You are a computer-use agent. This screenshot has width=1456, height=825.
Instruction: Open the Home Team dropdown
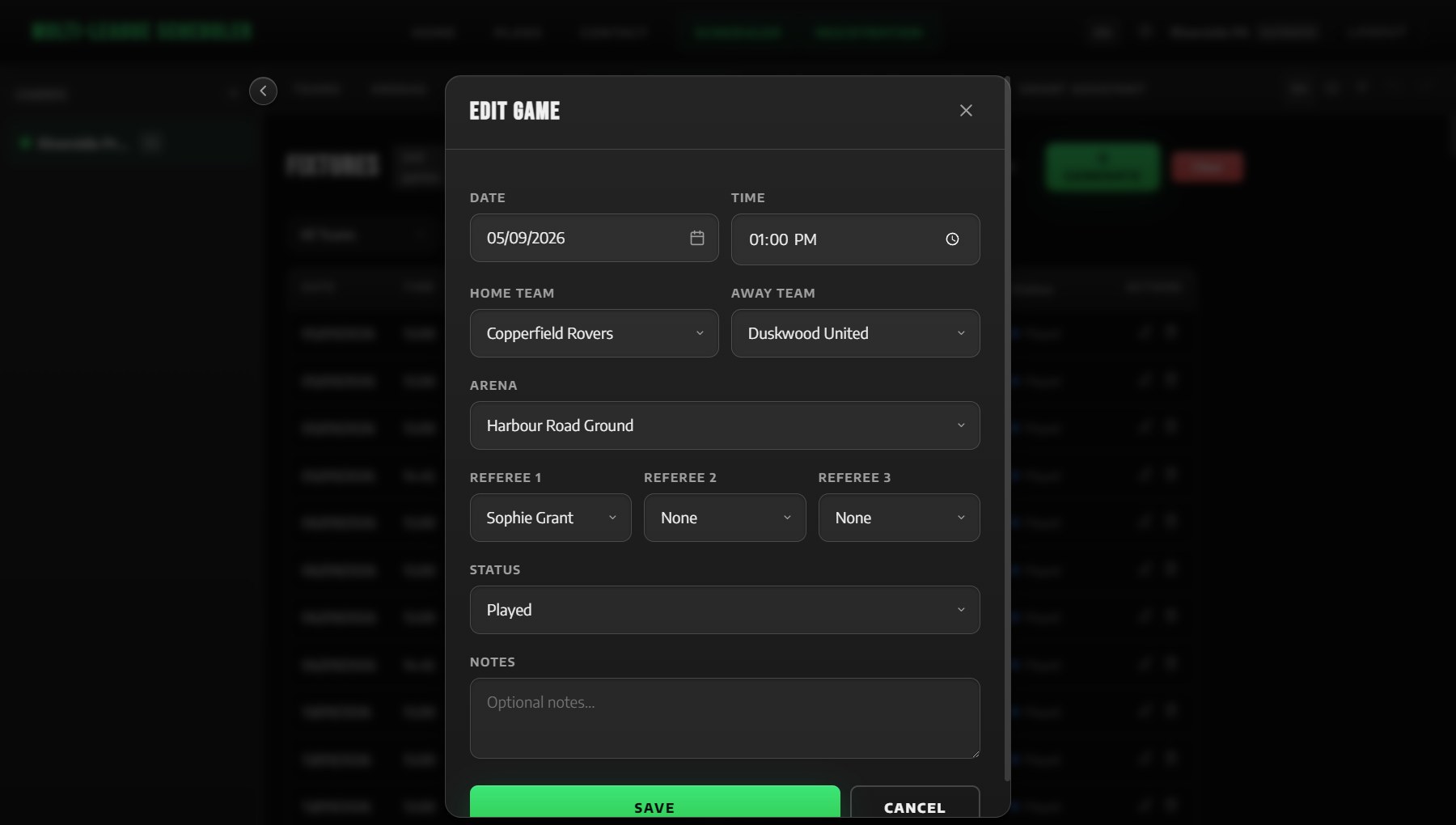click(x=594, y=333)
